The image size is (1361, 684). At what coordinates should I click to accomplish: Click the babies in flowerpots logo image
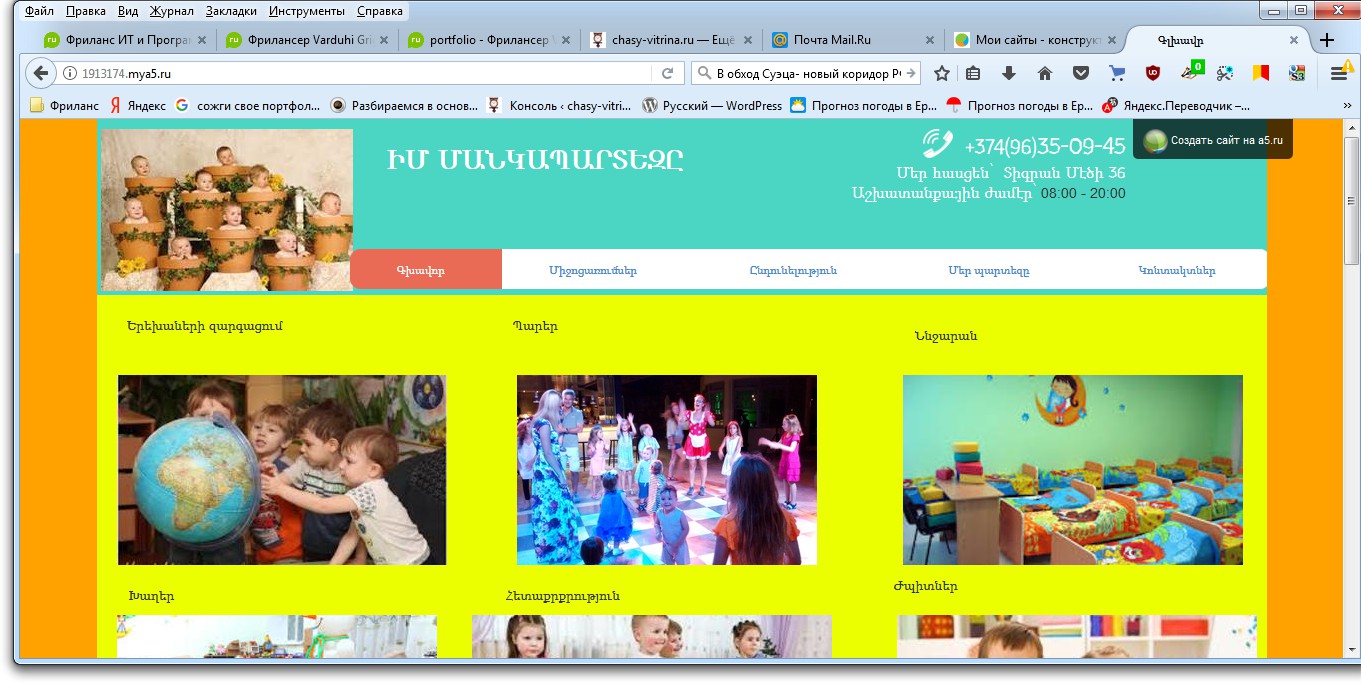[227, 210]
